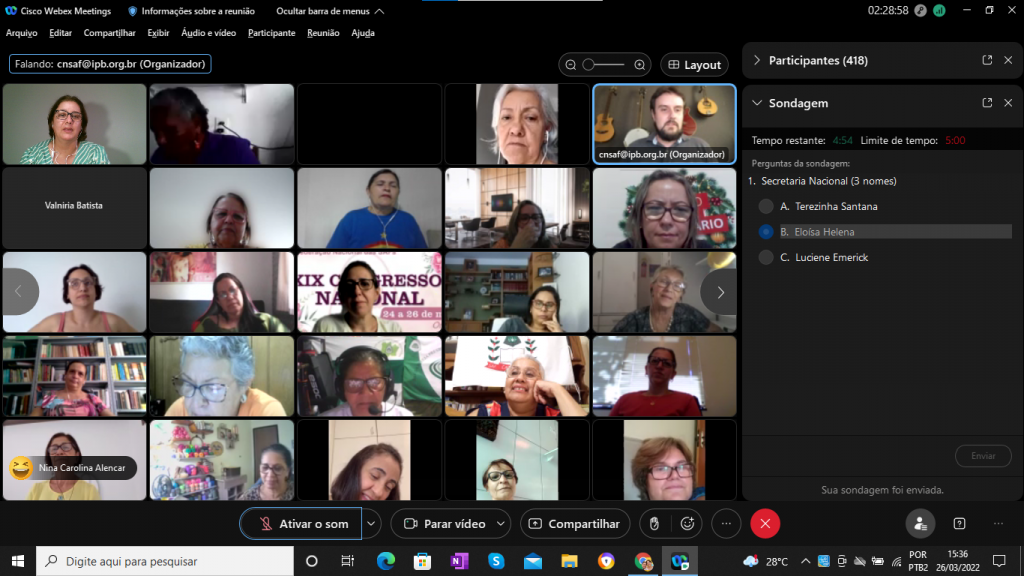
Task: Open the participants panel icon in toolbar
Action: [x=920, y=524]
